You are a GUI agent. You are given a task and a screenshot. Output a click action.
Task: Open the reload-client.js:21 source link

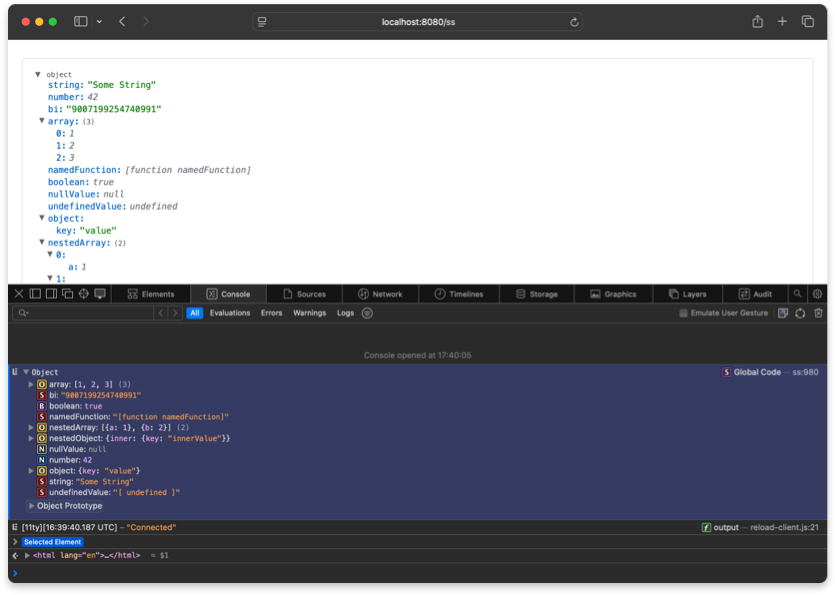[x=784, y=527]
